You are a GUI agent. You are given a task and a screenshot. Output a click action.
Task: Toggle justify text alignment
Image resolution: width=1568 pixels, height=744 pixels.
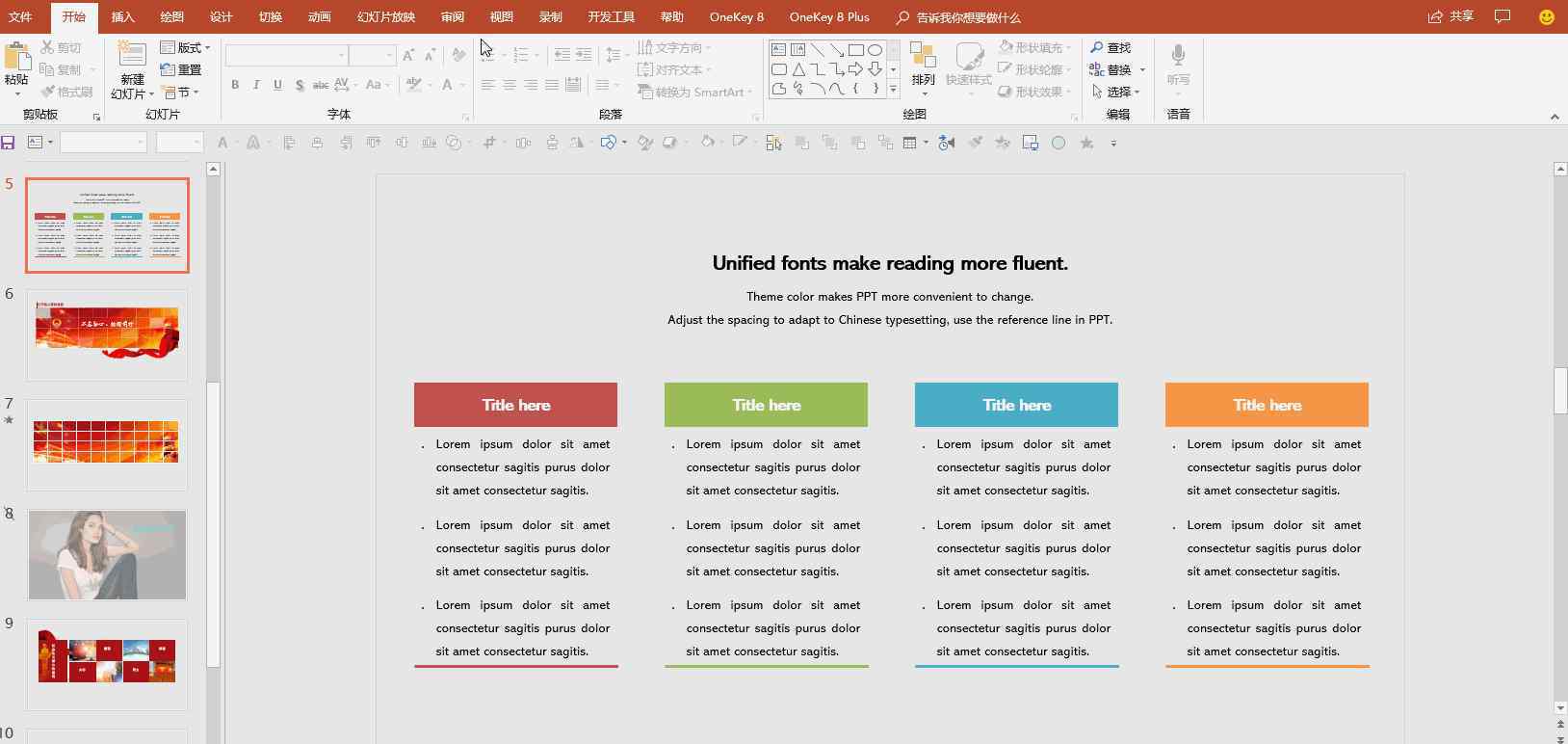(x=552, y=85)
